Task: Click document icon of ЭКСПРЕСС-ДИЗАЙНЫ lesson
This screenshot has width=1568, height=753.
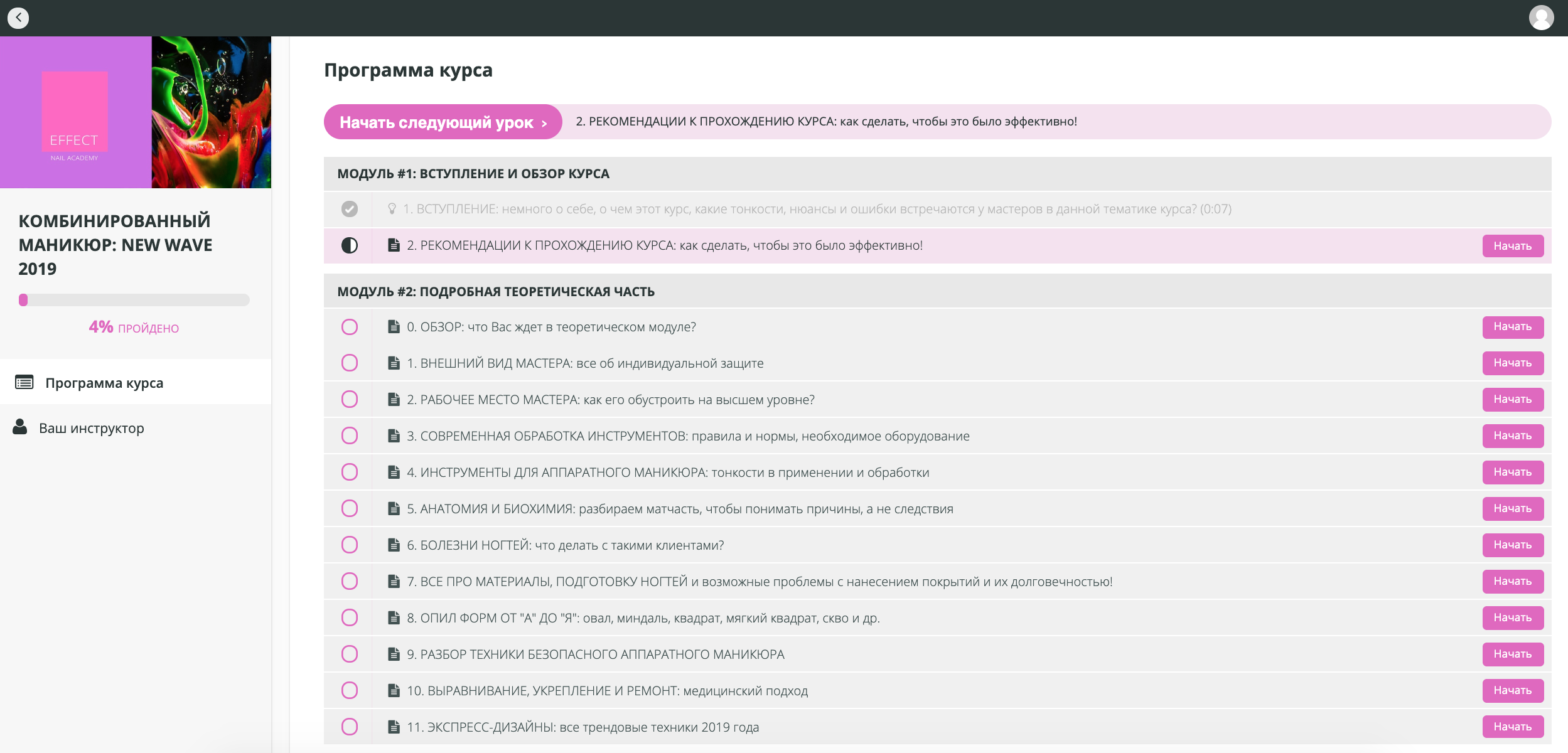Action: pos(394,727)
